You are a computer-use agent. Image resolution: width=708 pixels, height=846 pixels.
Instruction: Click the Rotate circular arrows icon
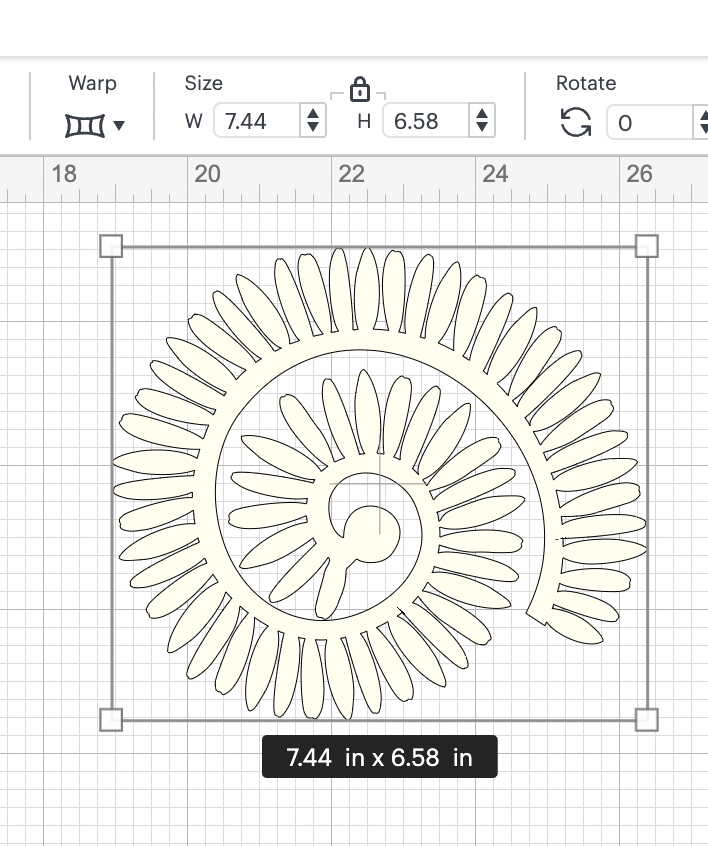click(575, 123)
